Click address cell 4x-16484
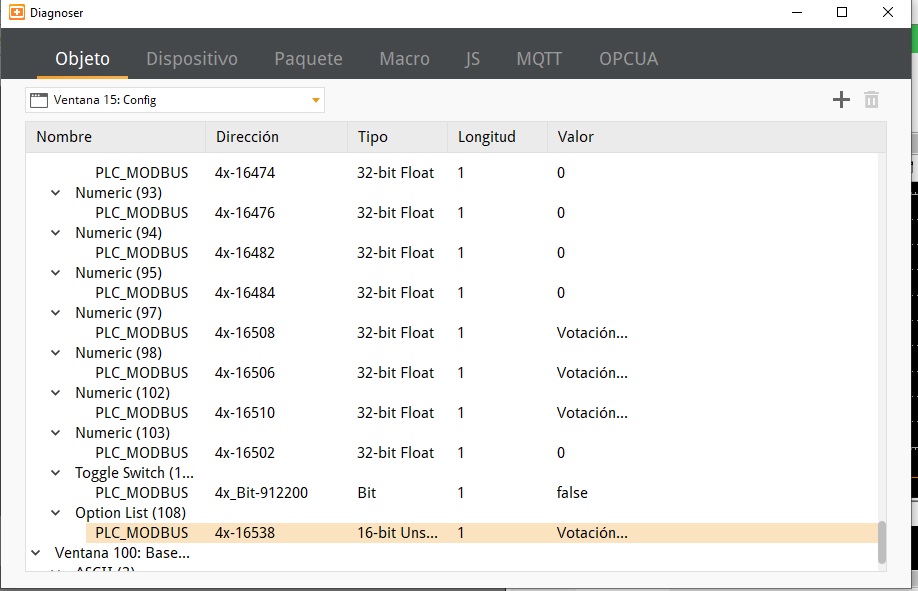918x591 pixels. 245,292
